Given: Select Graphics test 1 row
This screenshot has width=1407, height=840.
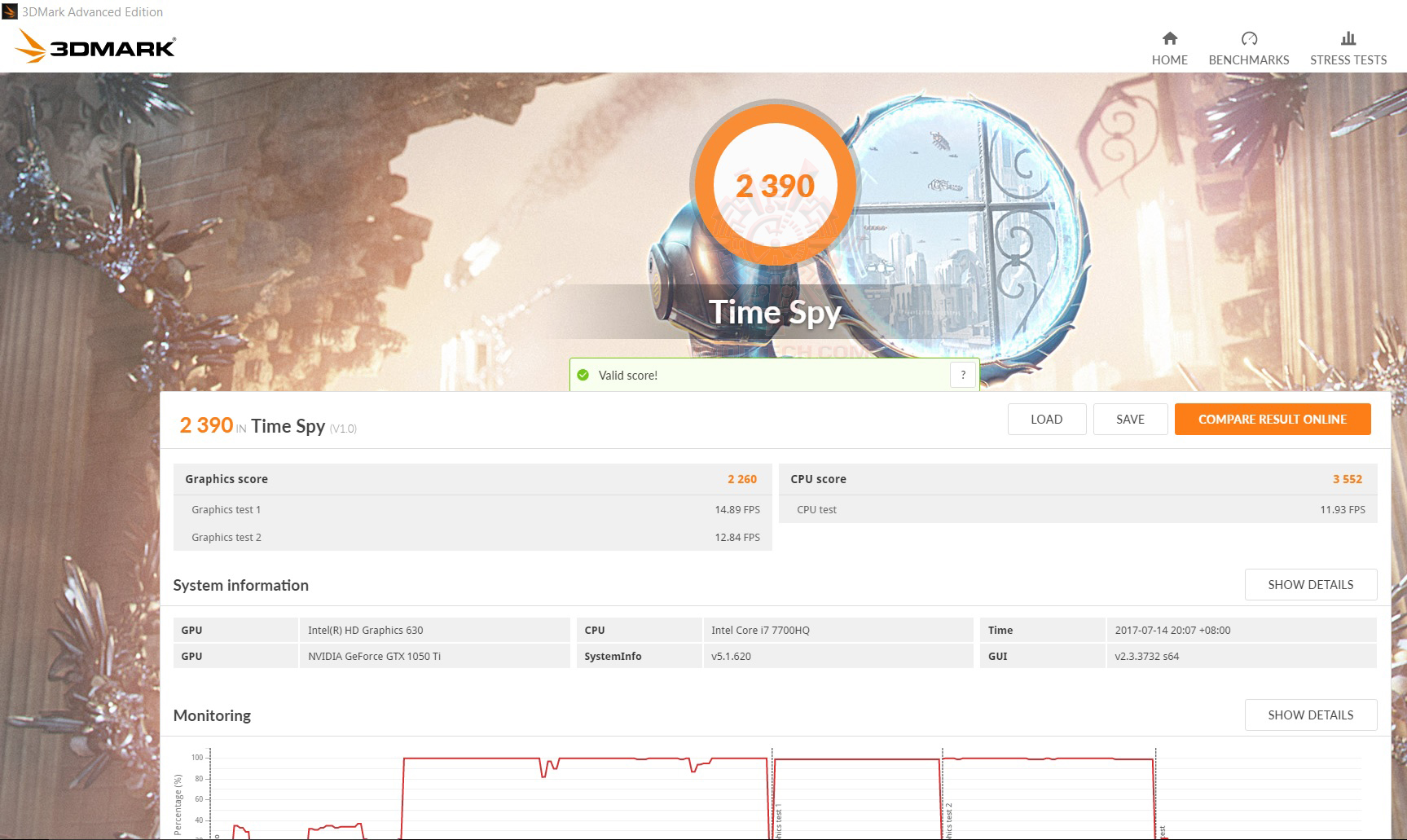Looking at the screenshot, I should [473, 509].
